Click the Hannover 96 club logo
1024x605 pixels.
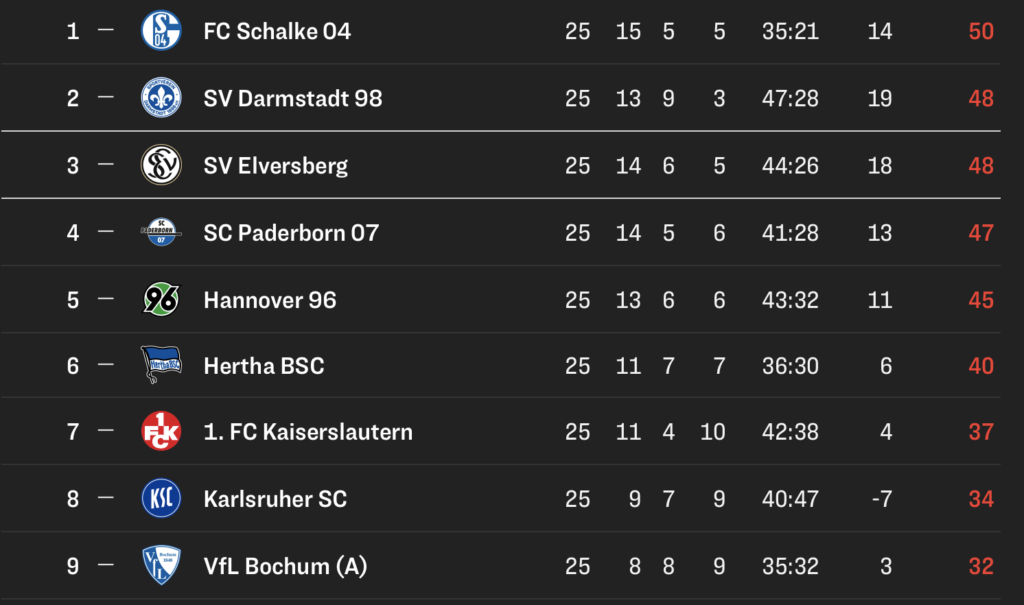click(161, 299)
